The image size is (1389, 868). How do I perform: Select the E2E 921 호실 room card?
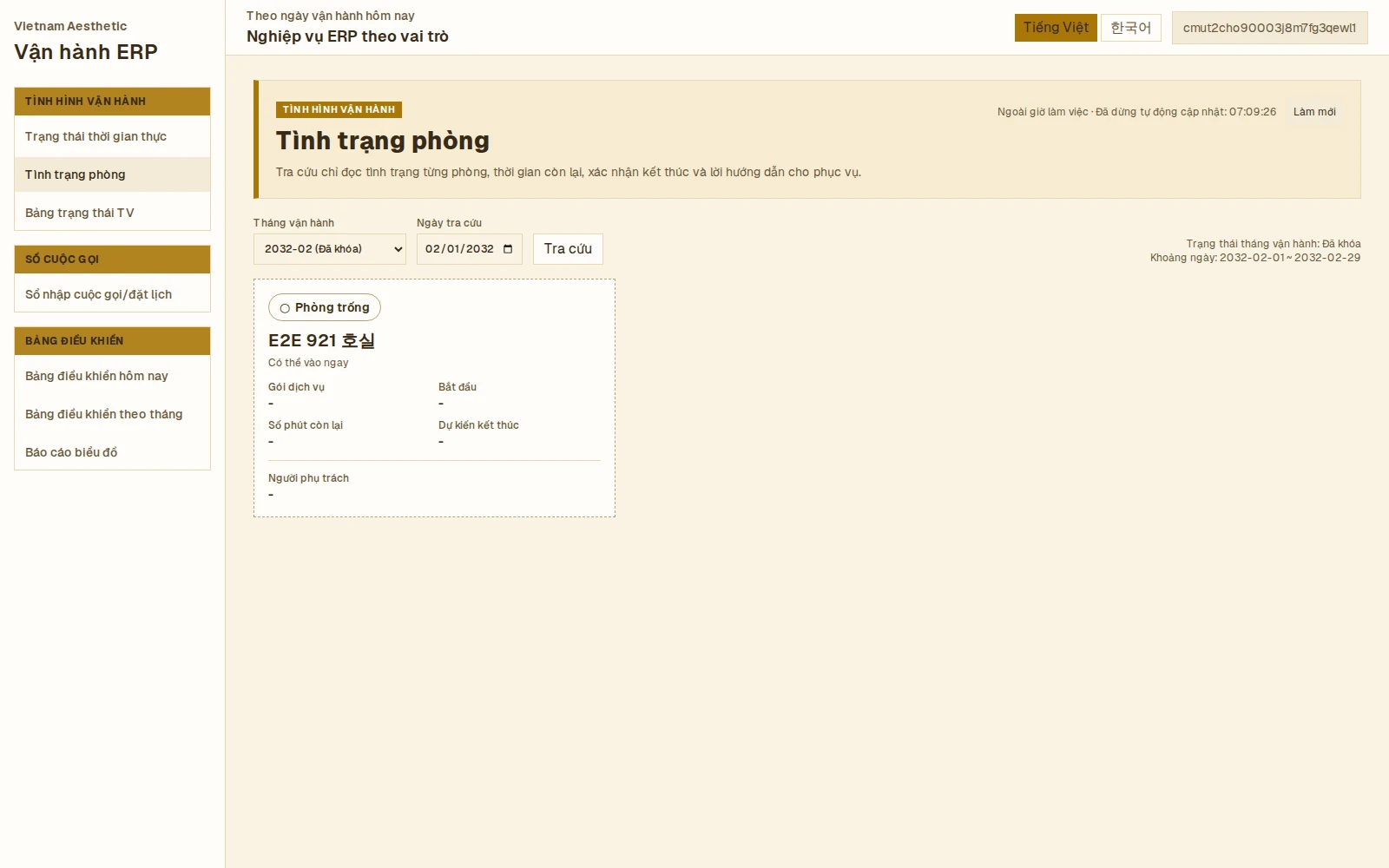click(x=434, y=398)
